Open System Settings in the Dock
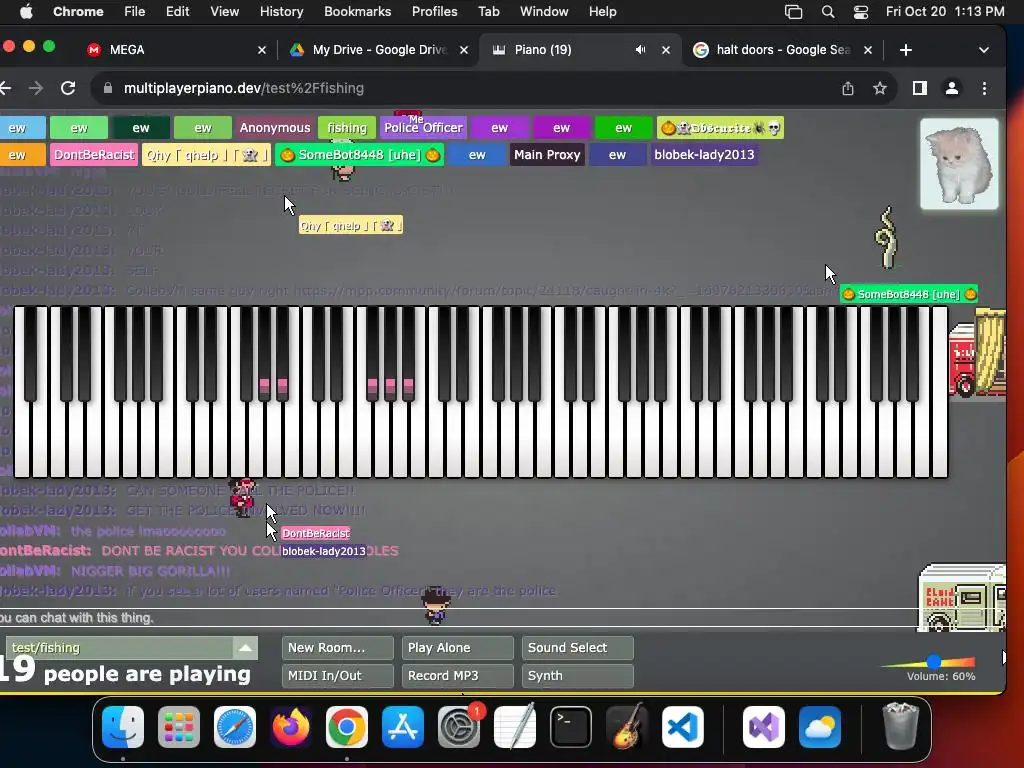1024x768 pixels. pyautogui.click(x=458, y=726)
